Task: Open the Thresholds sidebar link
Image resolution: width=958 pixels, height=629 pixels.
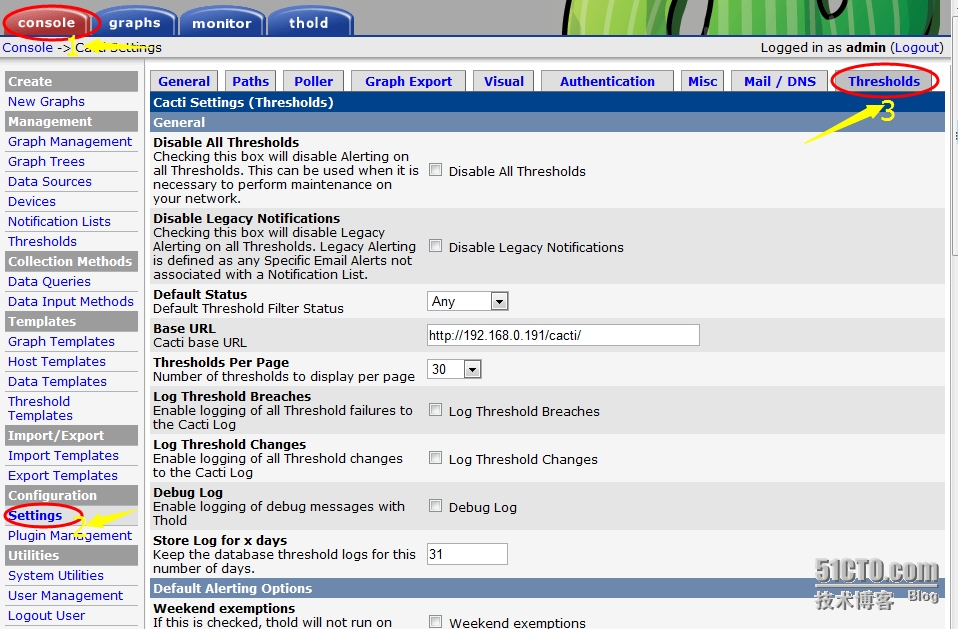Action: 42,242
